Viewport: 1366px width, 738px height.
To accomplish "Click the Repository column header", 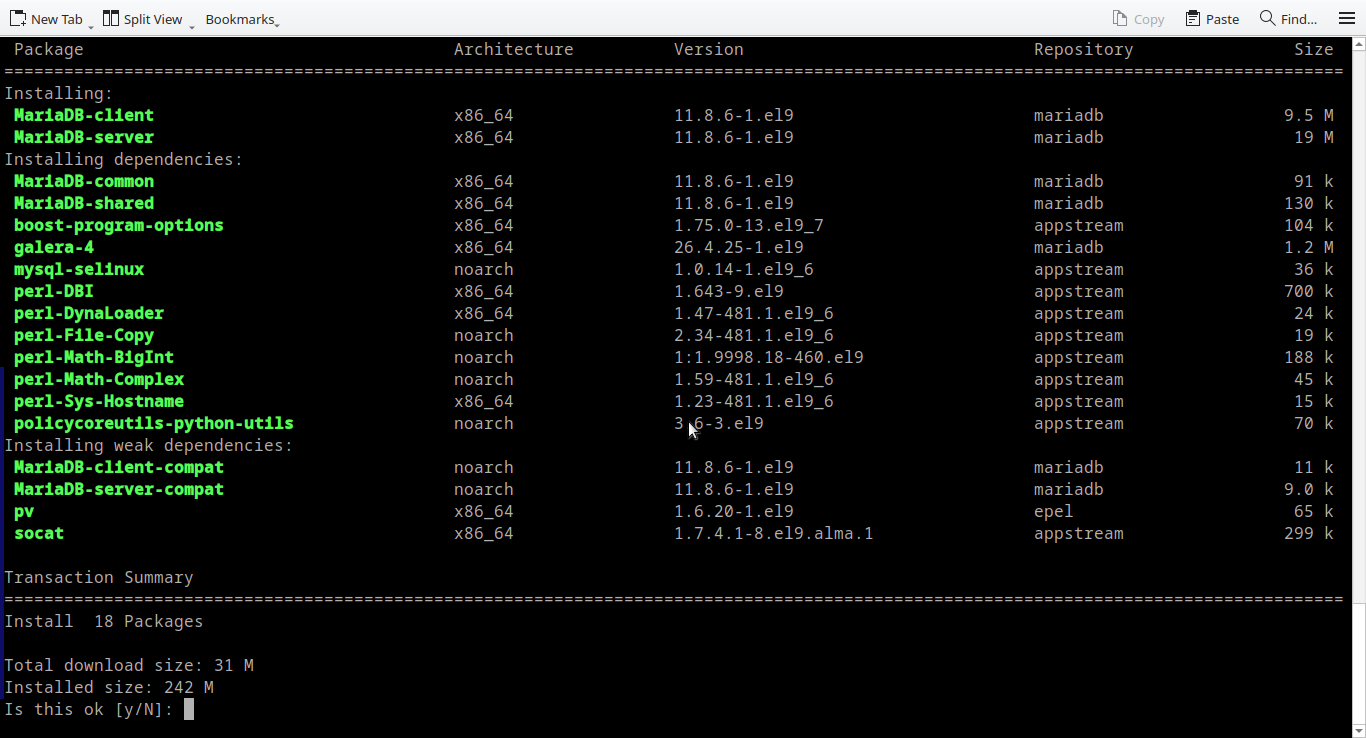I will tap(1084, 49).
